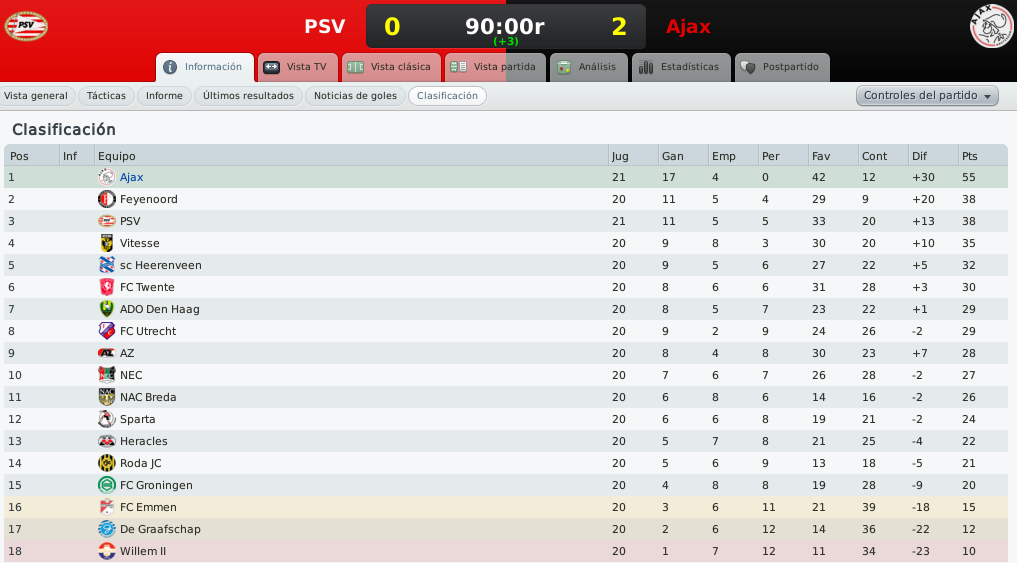Sort table by Pts column header
This screenshot has width=1017, height=563.
[970, 156]
